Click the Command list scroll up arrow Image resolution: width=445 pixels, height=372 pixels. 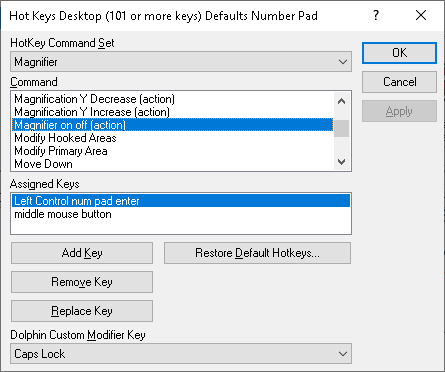pyautogui.click(x=342, y=101)
